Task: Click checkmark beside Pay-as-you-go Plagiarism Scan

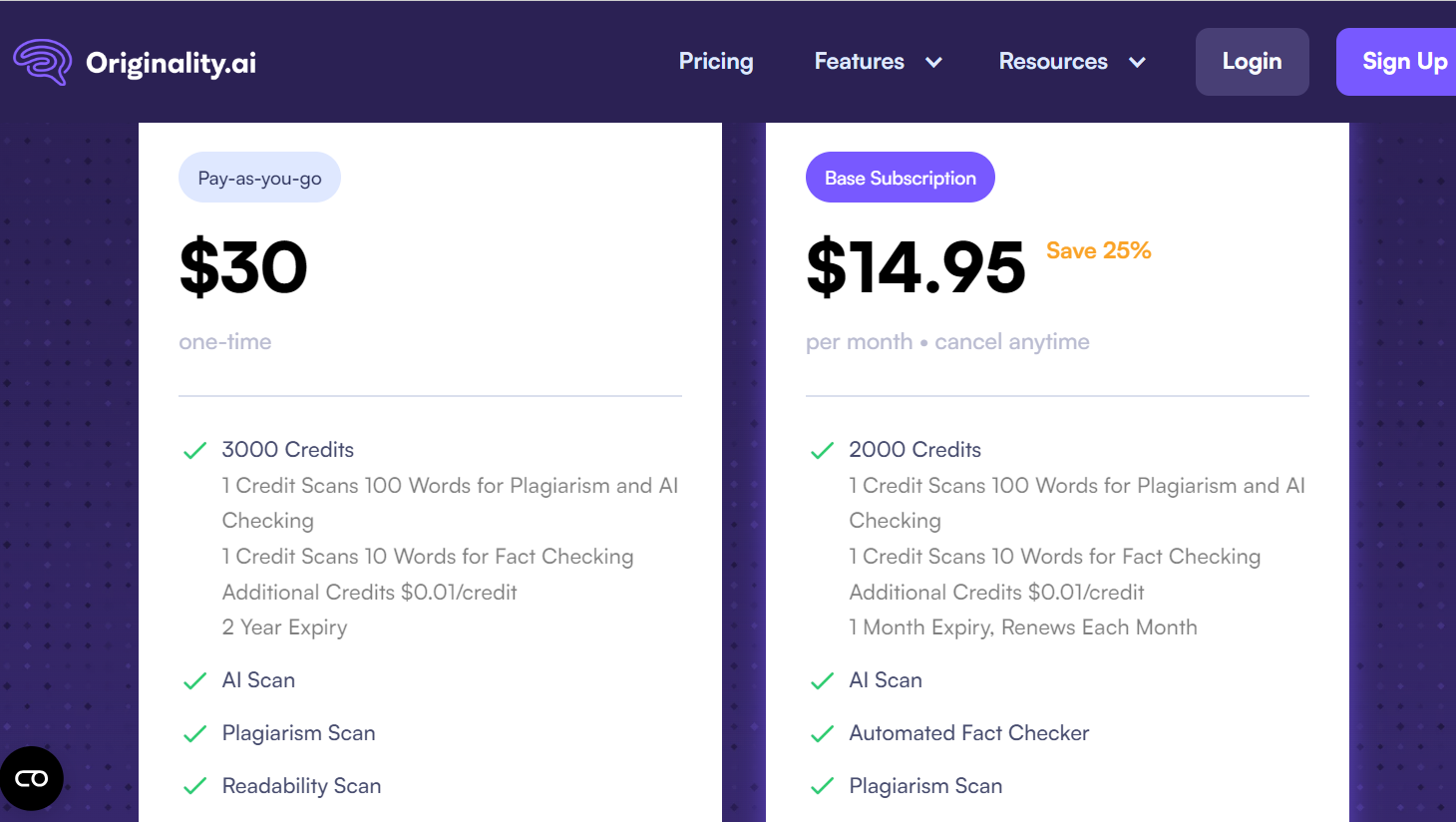Action: click(194, 734)
